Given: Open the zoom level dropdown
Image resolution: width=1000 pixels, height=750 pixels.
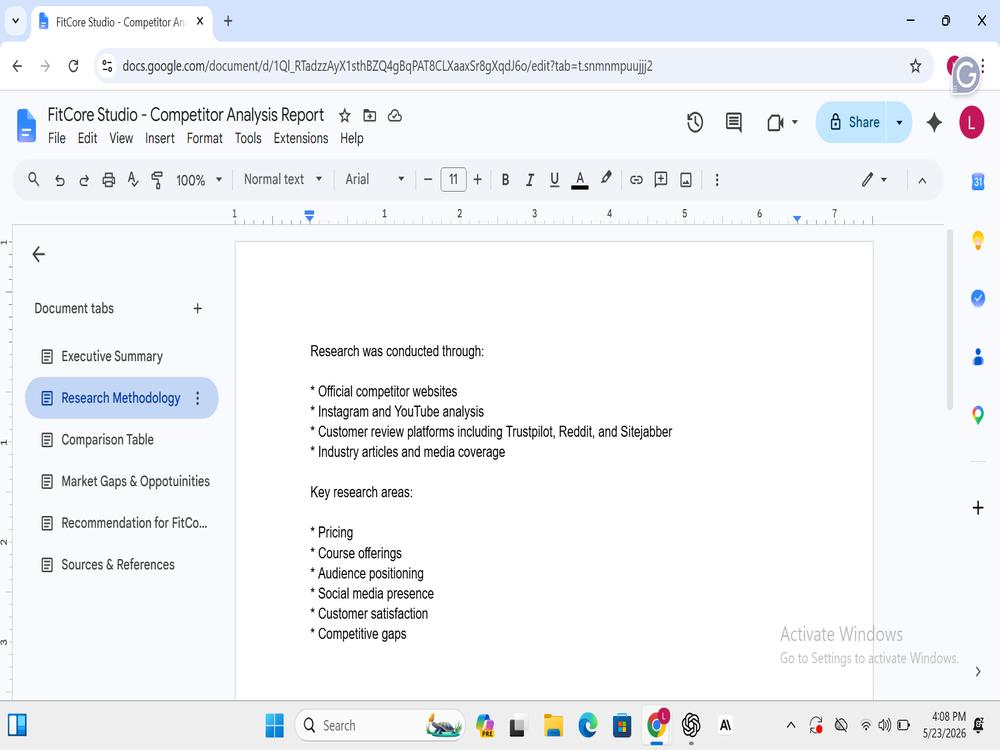Looking at the screenshot, I should (x=199, y=180).
